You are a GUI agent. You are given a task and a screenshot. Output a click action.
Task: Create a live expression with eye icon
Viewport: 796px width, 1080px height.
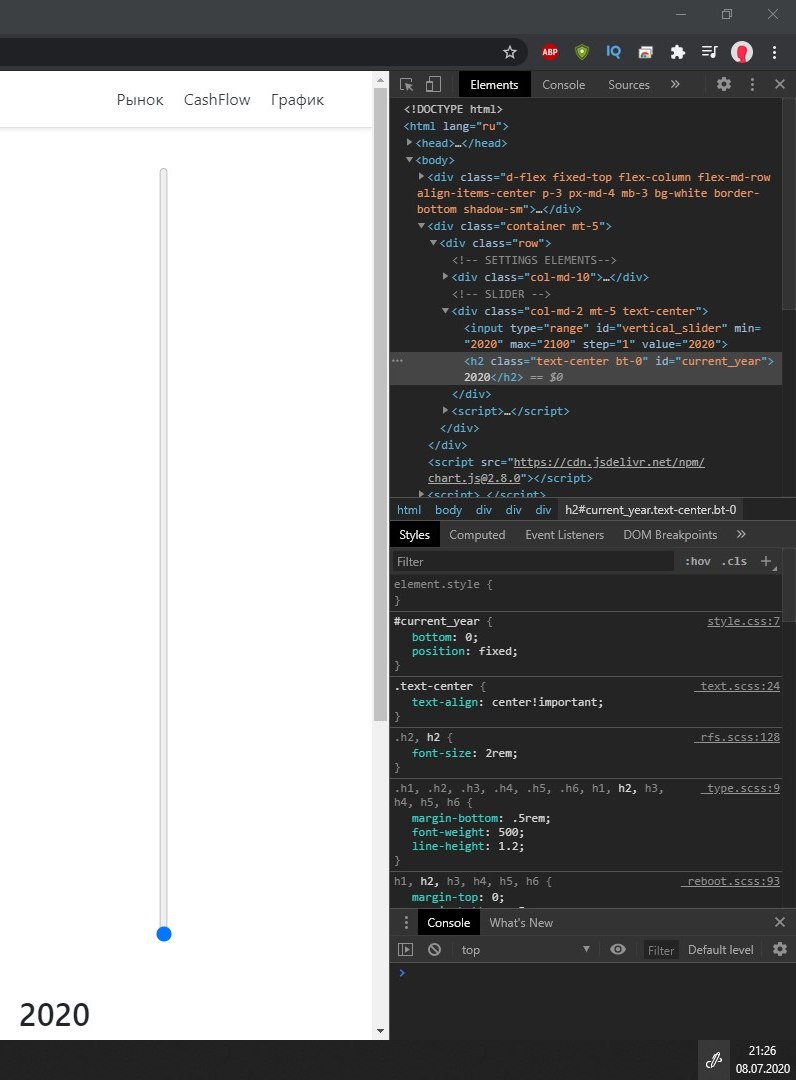[x=618, y=949]
